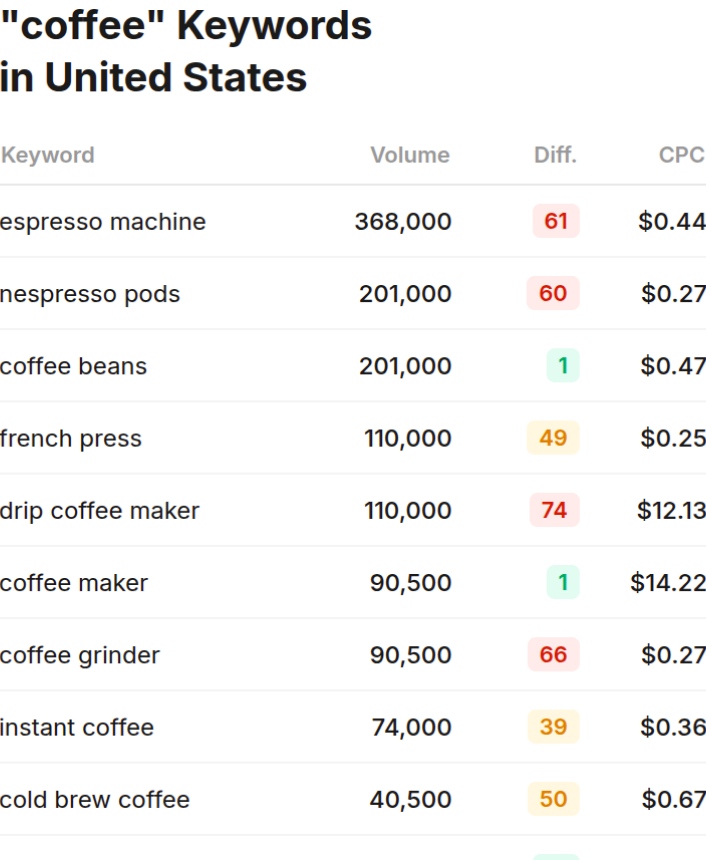Image resolution: width=706 pixels, height=860 pixels.
Task: Sort table by Volume column header
Action: pyautogui.click(x=409, y=155)
